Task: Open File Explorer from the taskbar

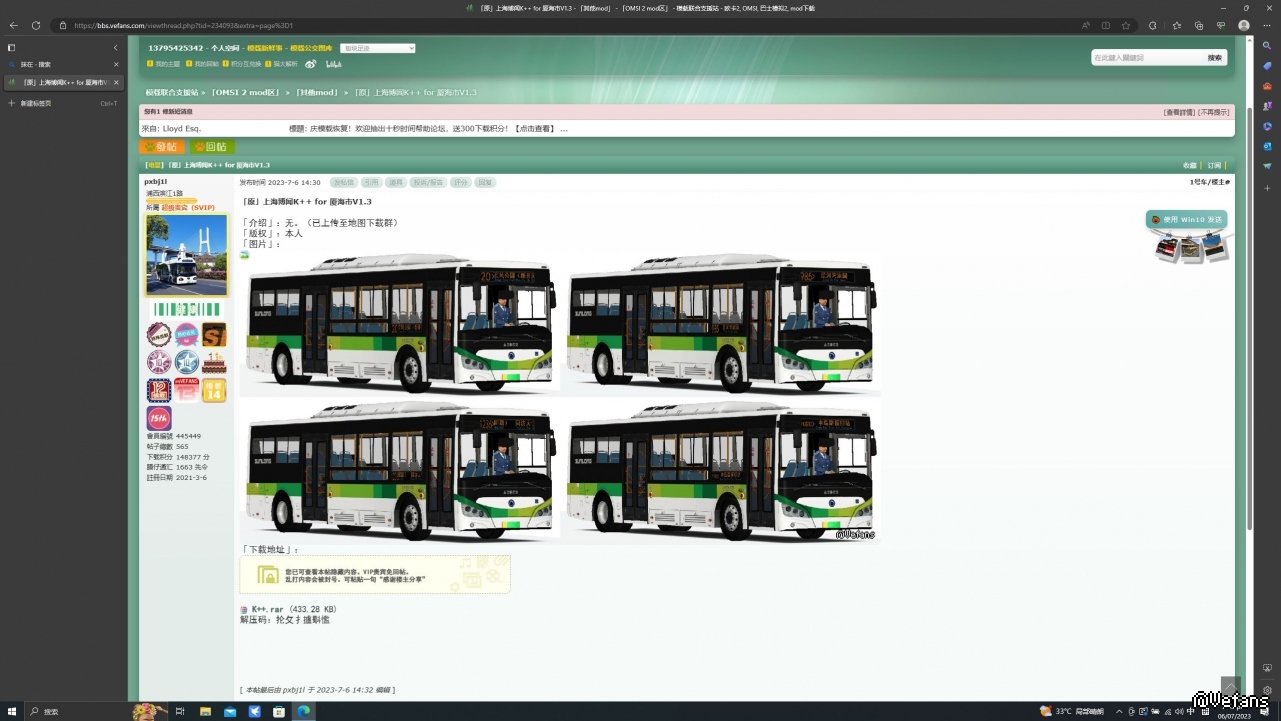Action: (205, 711)
